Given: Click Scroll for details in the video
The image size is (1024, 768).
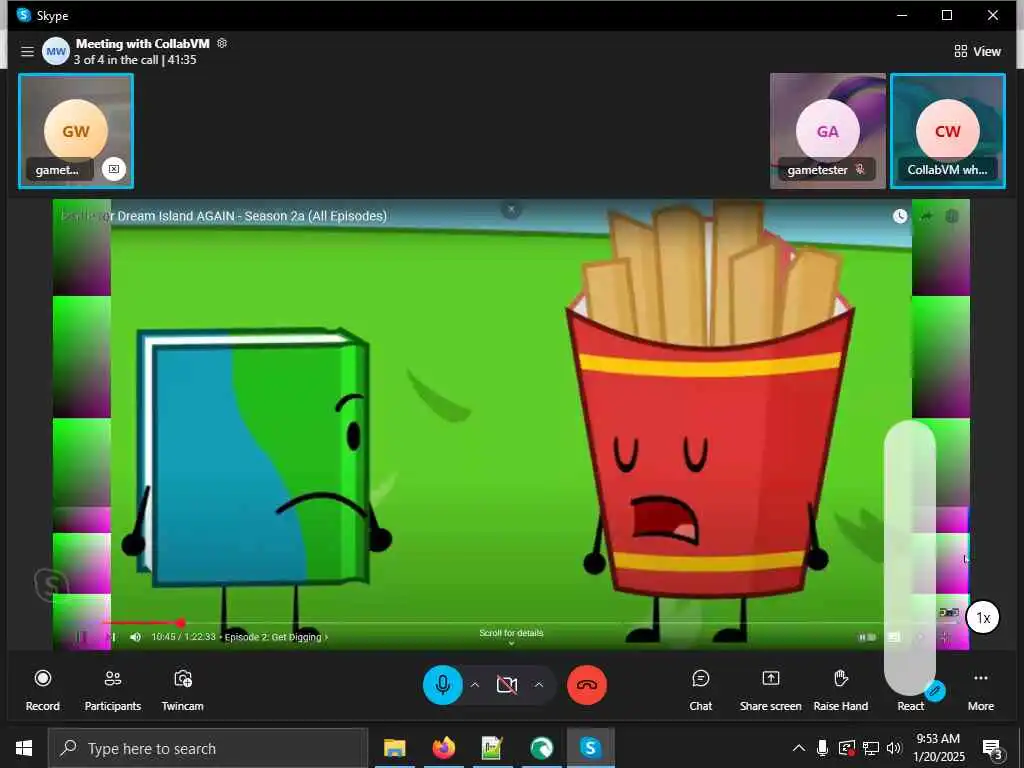Looking at the screenshot, I should [511, 633].
